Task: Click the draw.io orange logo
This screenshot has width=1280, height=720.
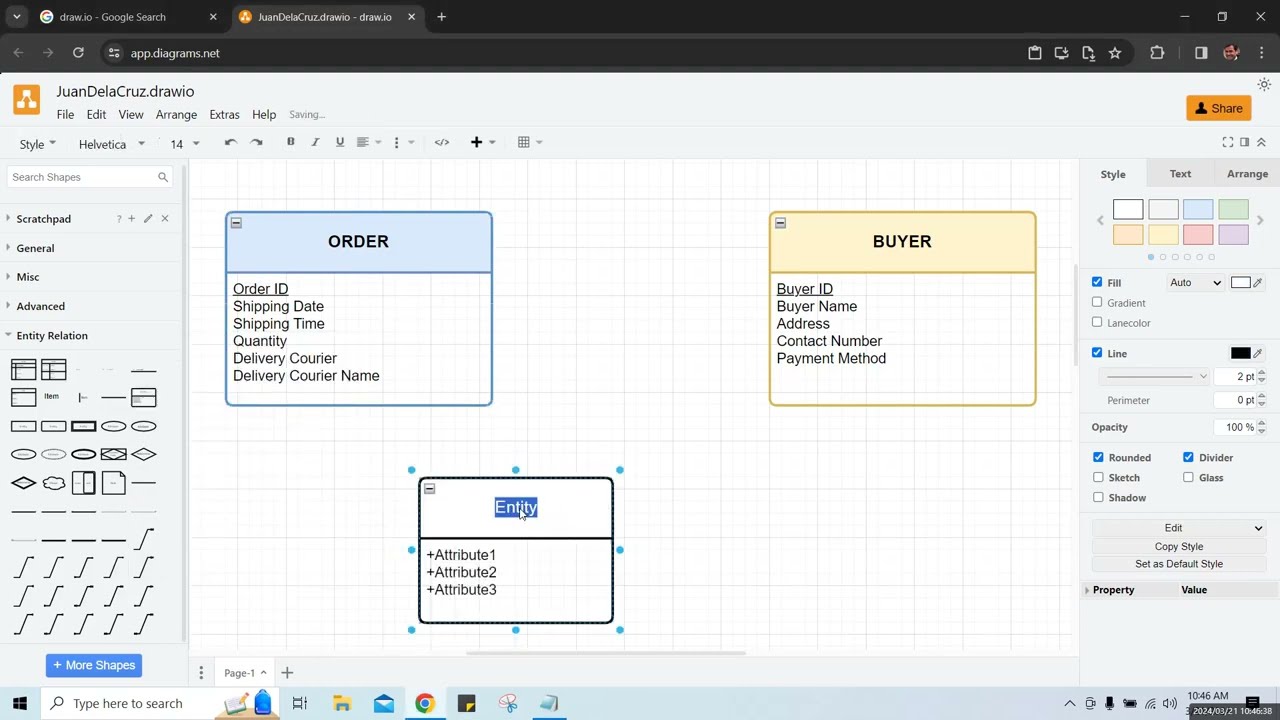Action: tap(27, 100)
